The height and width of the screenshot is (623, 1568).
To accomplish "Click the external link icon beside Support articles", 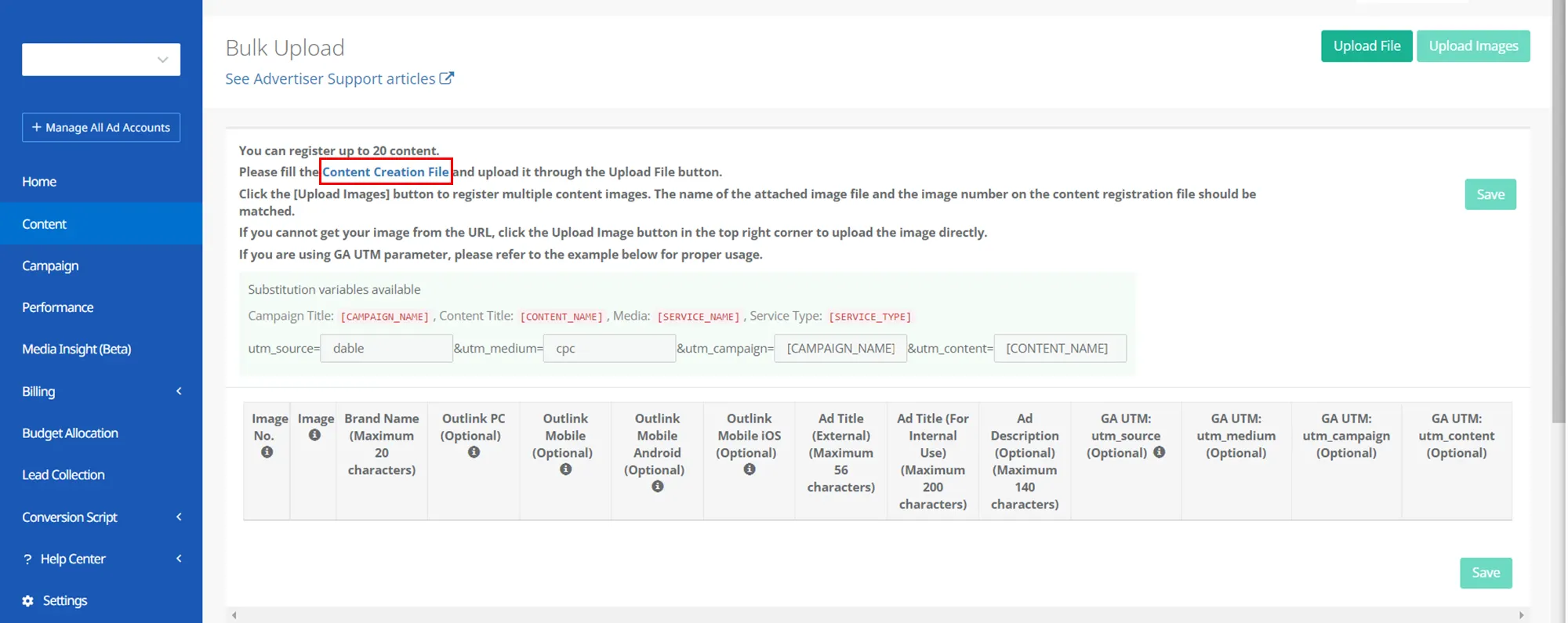I will tap(446, 78).
